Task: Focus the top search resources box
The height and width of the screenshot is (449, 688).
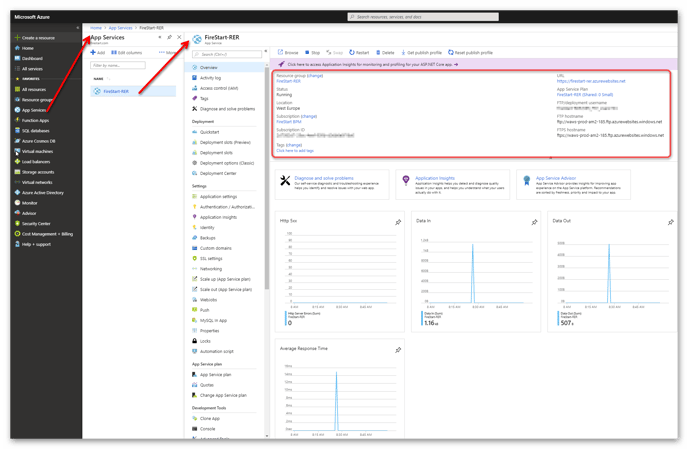Action: click(x=423, y=17)
